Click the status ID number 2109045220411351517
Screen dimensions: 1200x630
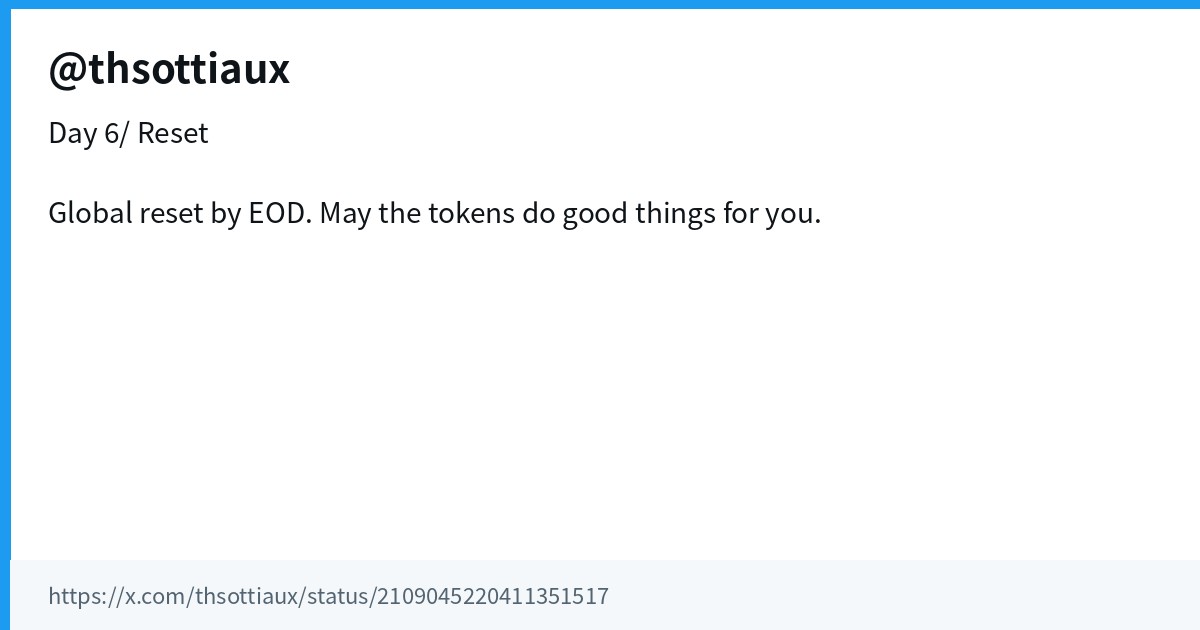492,596
